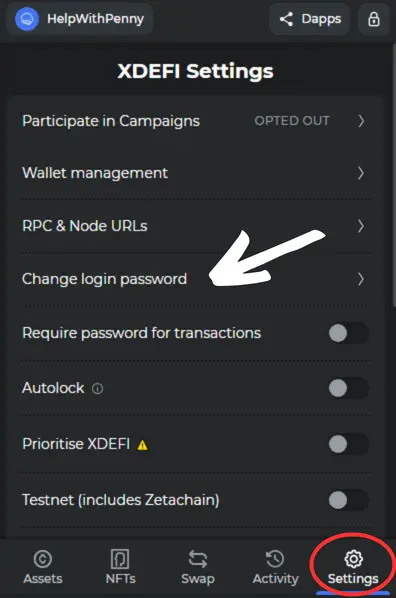Click the lock wallet icon
Viewport: 396px width, 598px height.
(373, 19)
